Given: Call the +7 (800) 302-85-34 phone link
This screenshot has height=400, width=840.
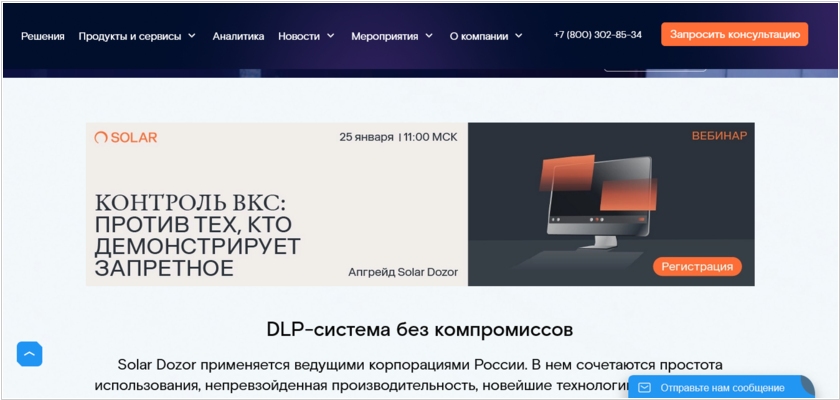Looking at the screenshot, I should pos(597,35).
